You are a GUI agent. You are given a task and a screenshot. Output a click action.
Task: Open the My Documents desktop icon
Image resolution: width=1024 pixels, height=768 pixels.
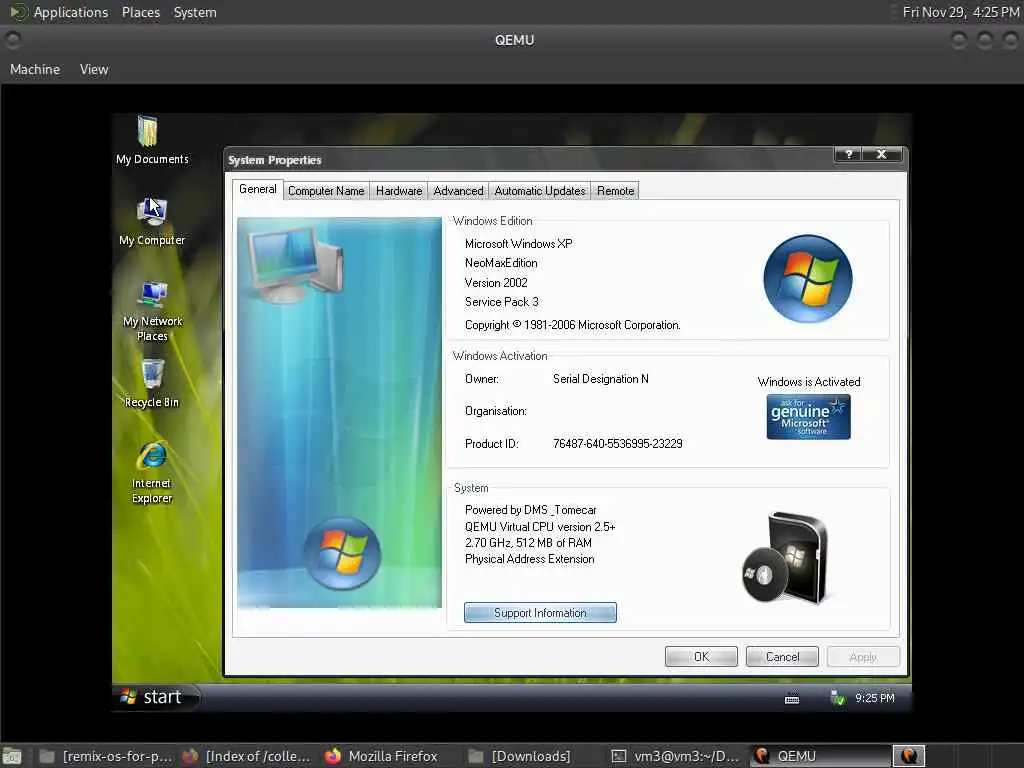[152, 140]
